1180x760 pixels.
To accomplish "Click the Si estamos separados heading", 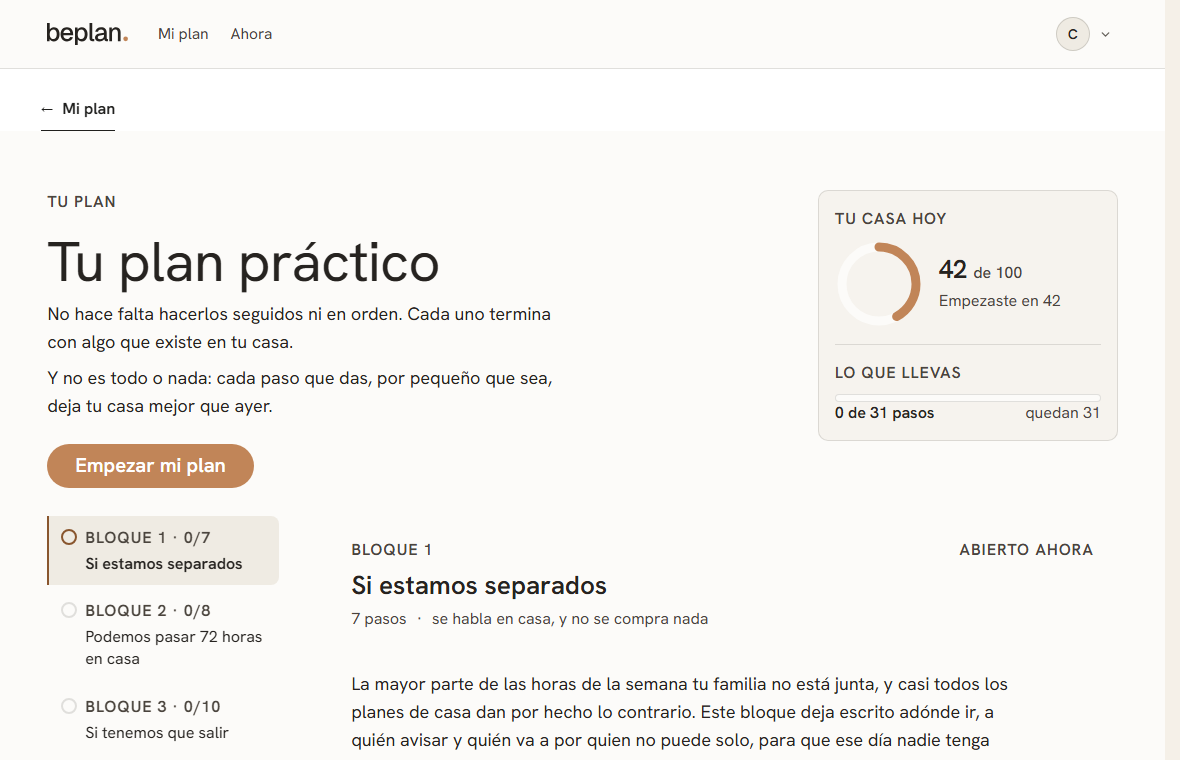I will point(479,585).
